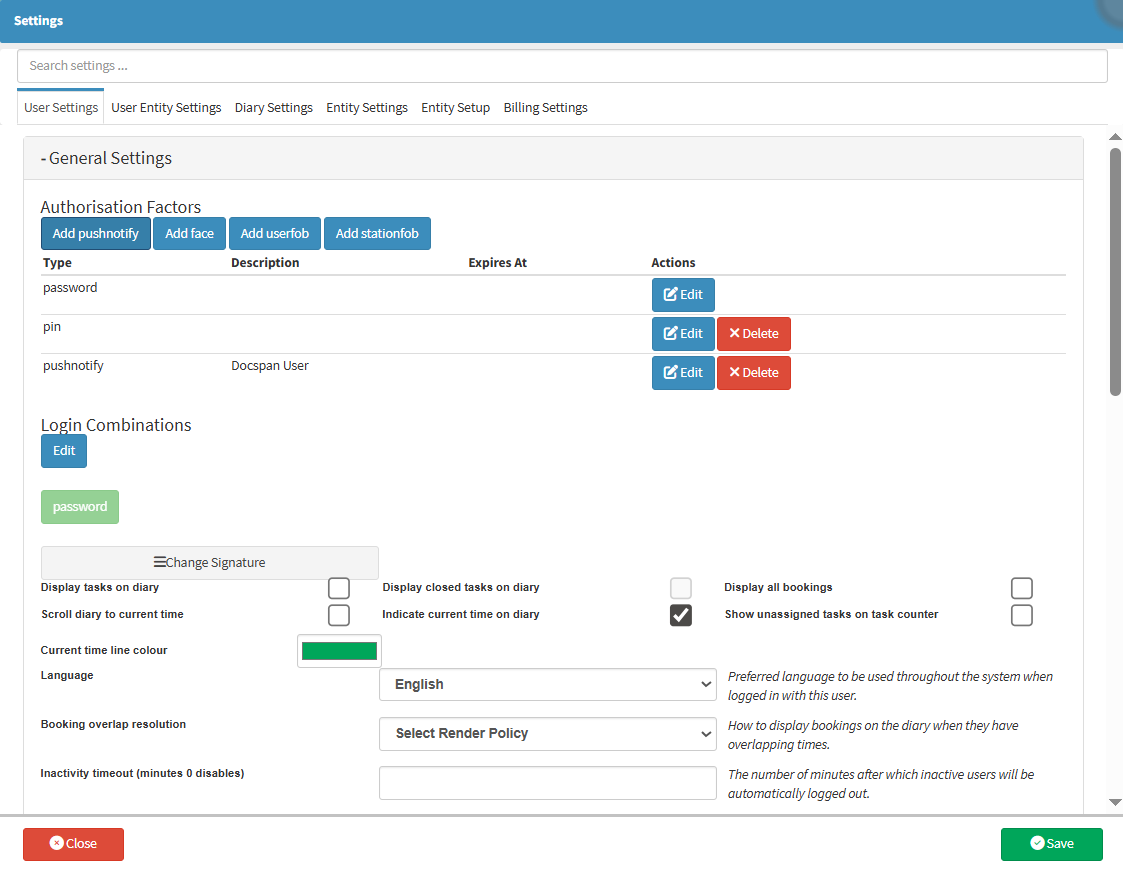Expand Select Render Policy dropdown
Image resolution: width=1123 pixels, height=873 pixels.
click(547, 734)
